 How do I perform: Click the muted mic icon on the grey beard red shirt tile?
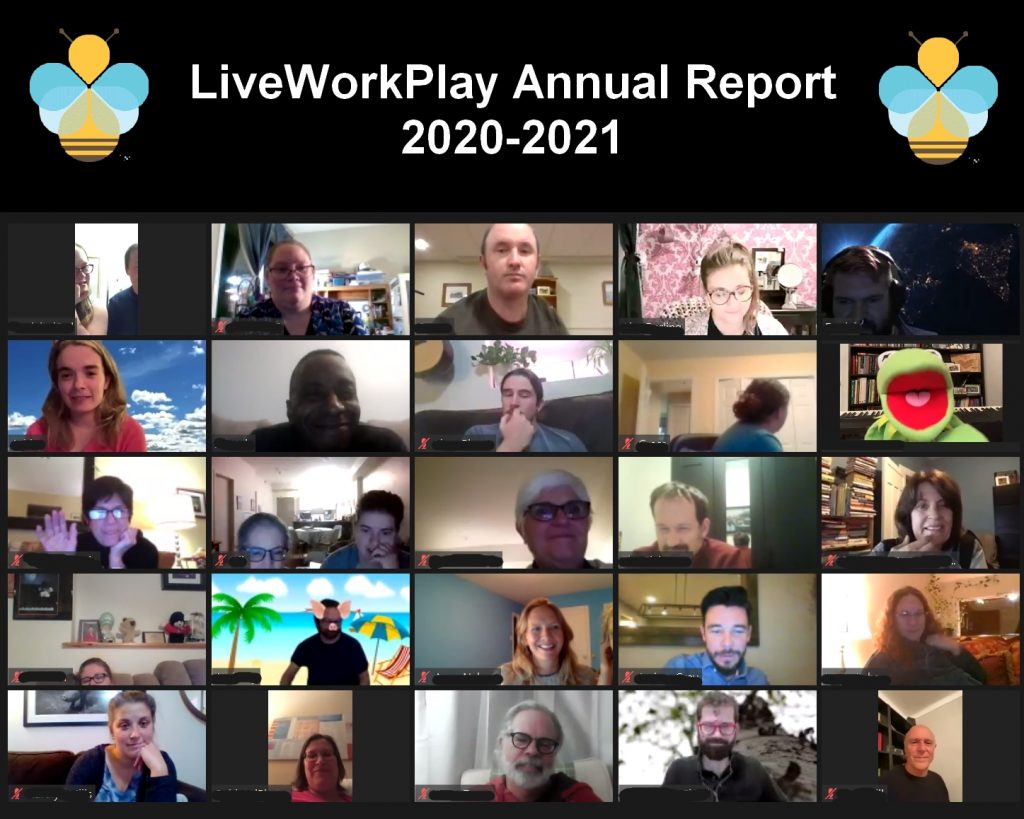(424, 794)
